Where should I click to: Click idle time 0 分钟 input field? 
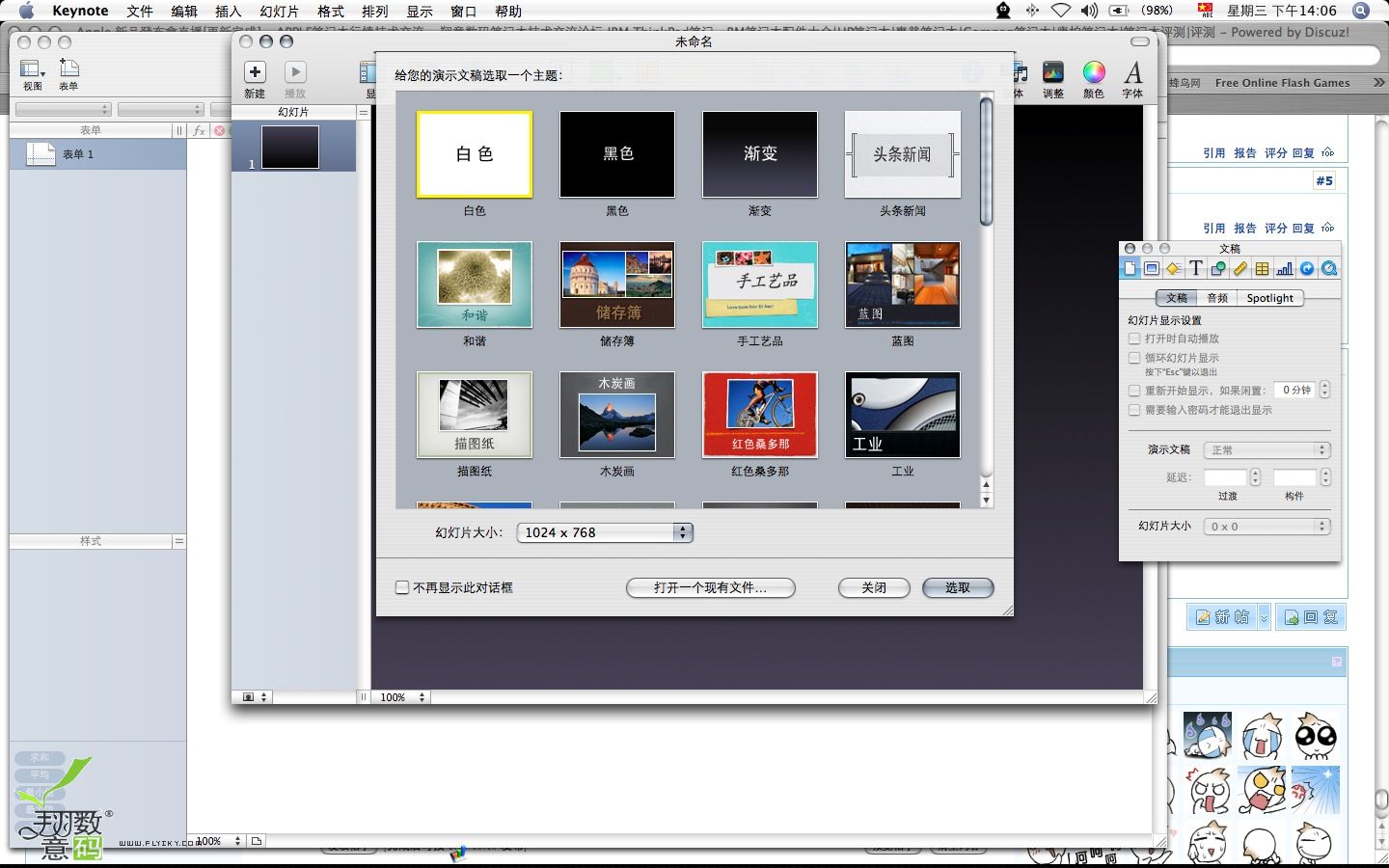1294,390
